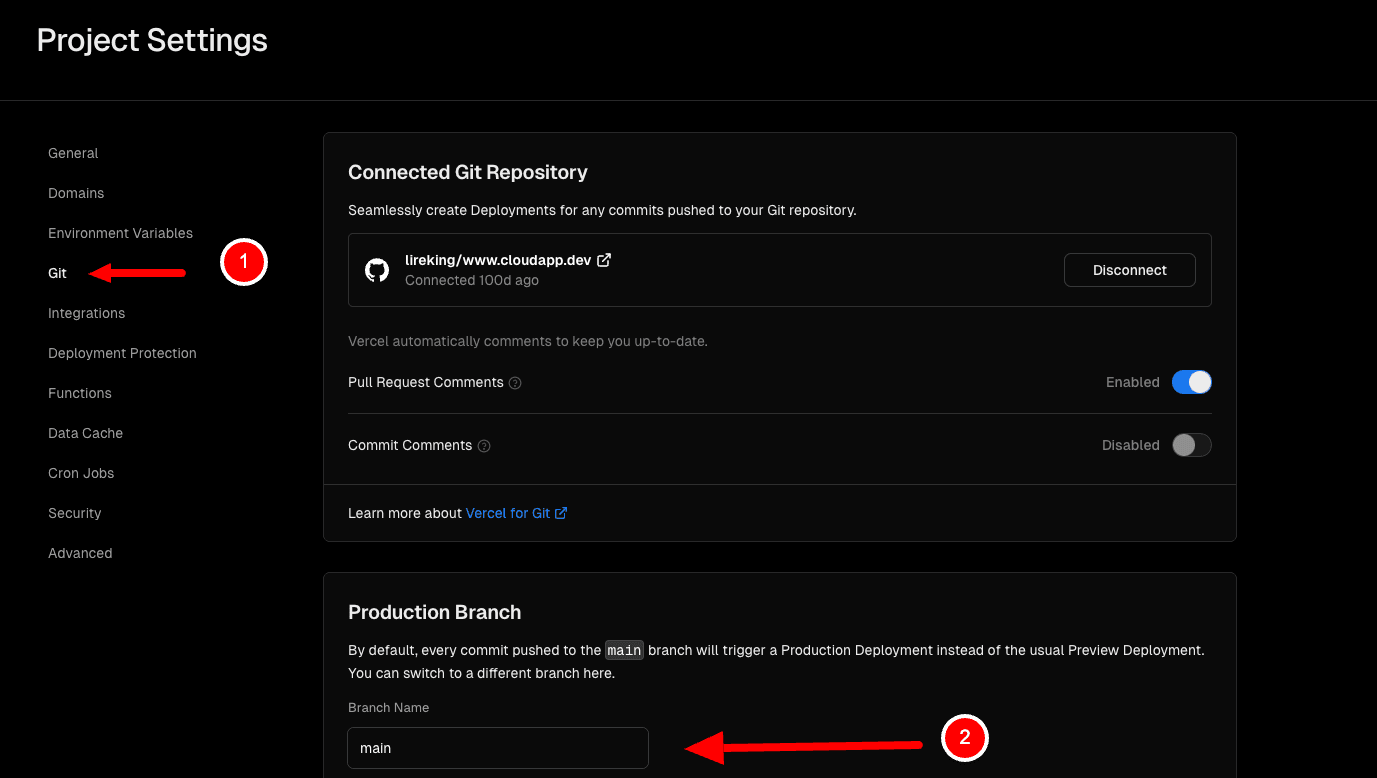Viewport: 1377px width, 778px height.
Task: Enable the Commit Comments toggle
Action: (x=1191, y=445)
